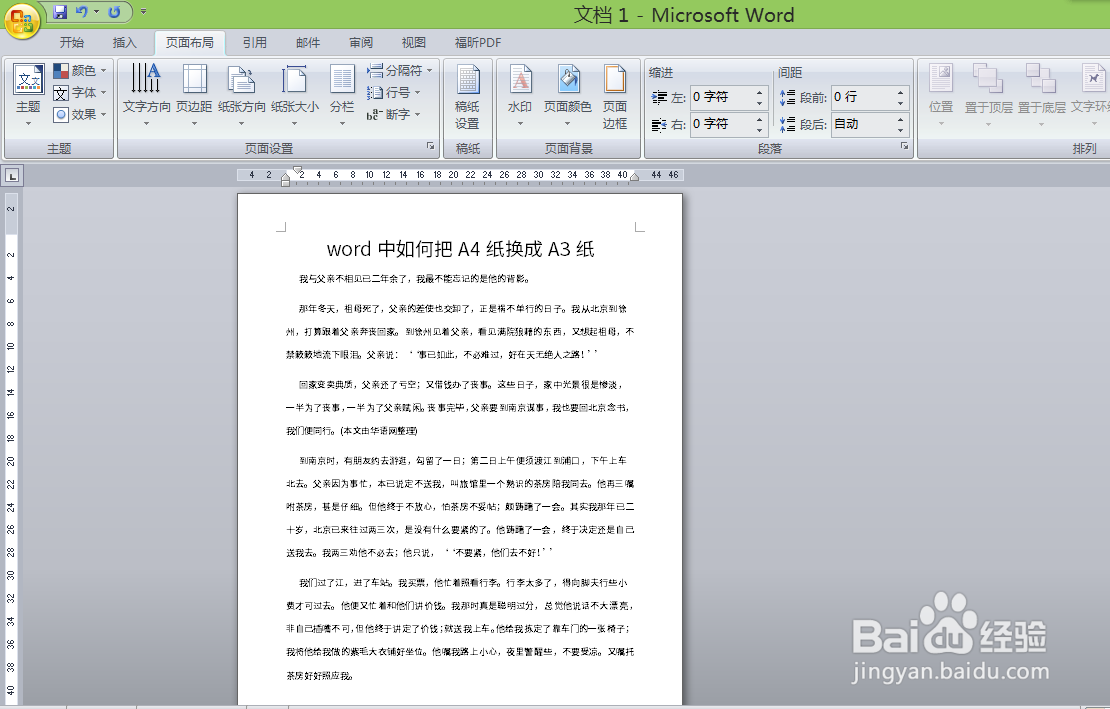Open Watermark (水印) gallery
The height and width of the screenshot is (709, 1110).
click(x=520, y=96)
